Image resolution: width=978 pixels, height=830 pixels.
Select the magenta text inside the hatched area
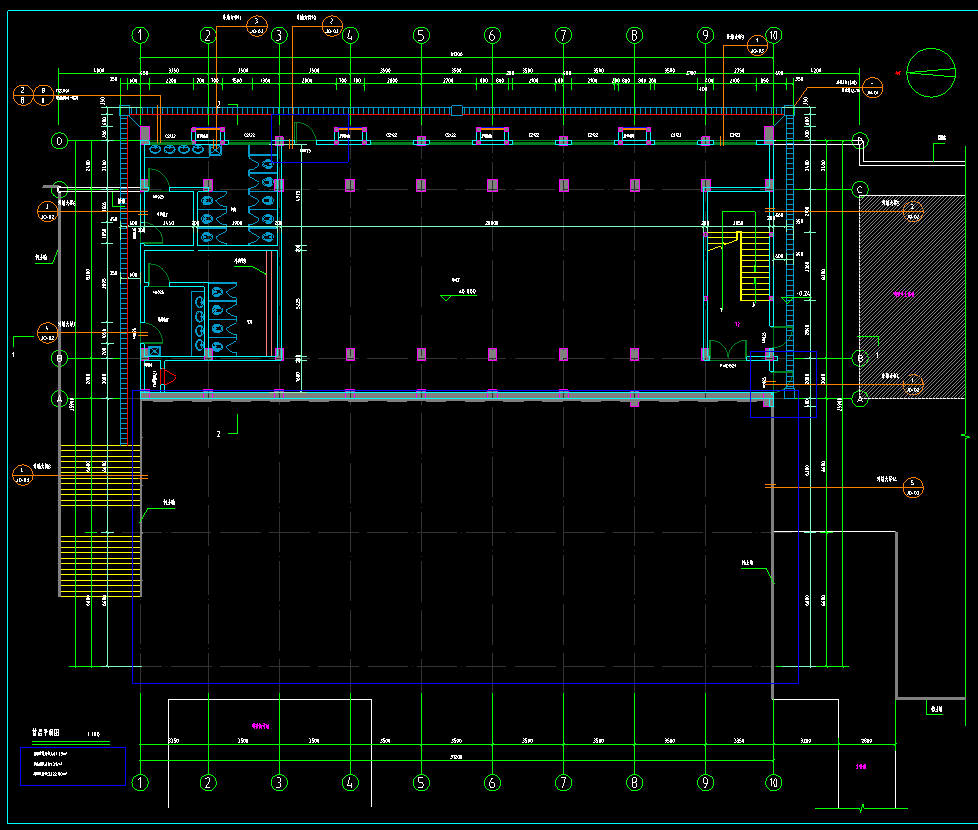pyautogui.click(x=904, y=295)
